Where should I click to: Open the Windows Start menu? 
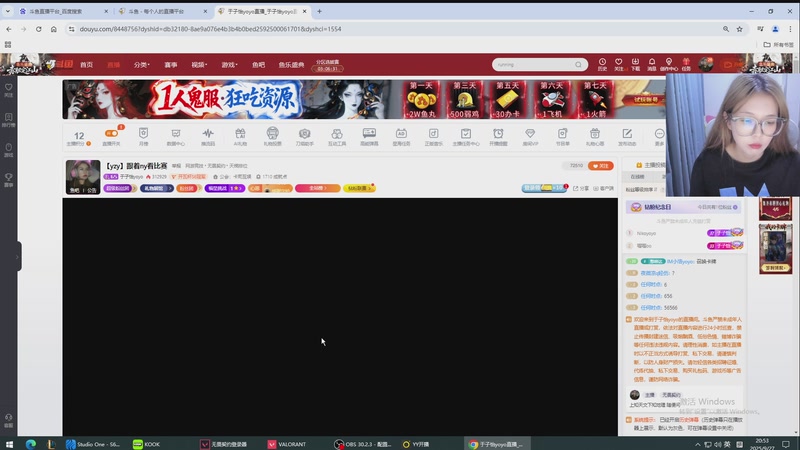click(x=9, y=444)
